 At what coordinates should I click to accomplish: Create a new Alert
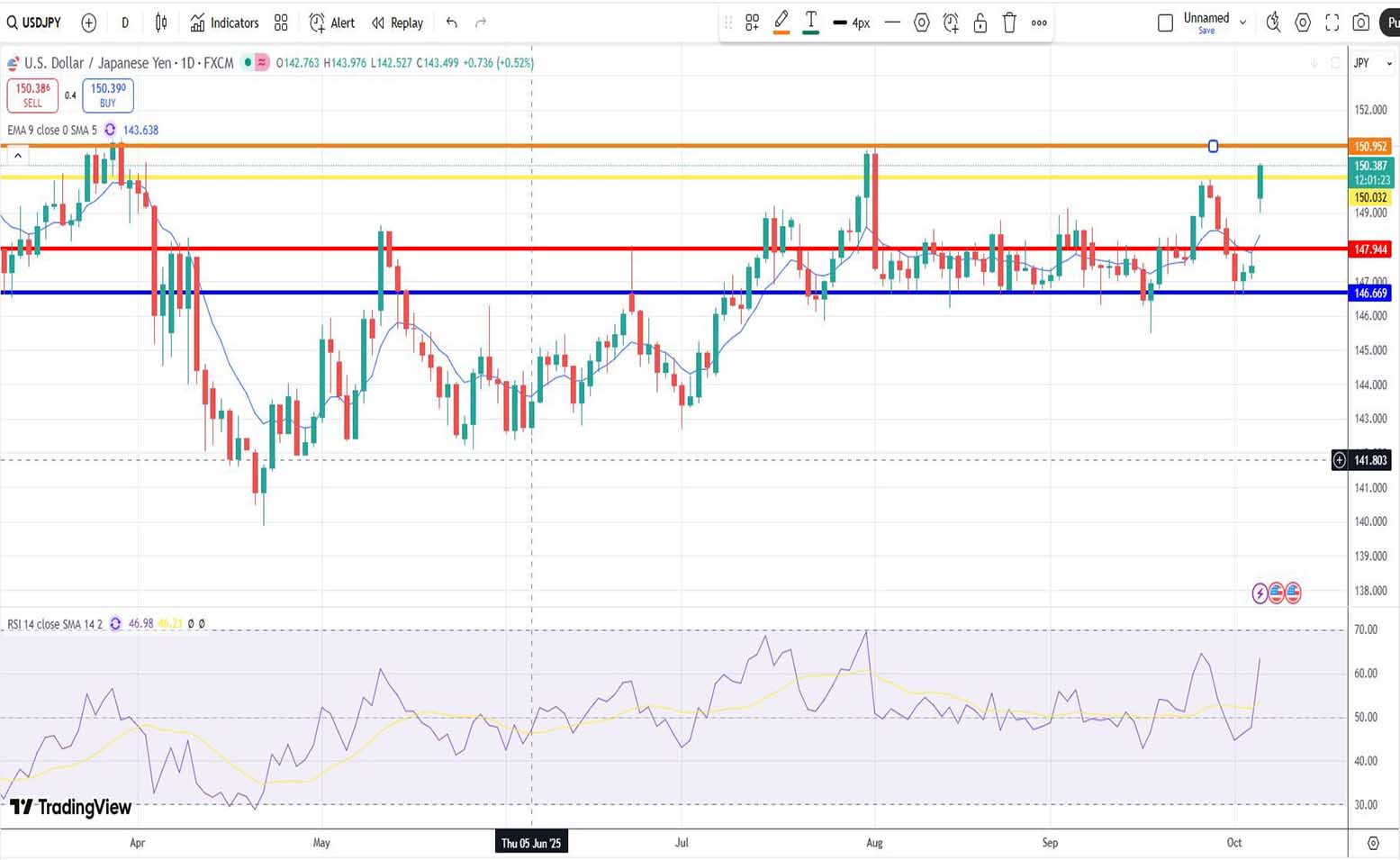[x=331, y=23]
